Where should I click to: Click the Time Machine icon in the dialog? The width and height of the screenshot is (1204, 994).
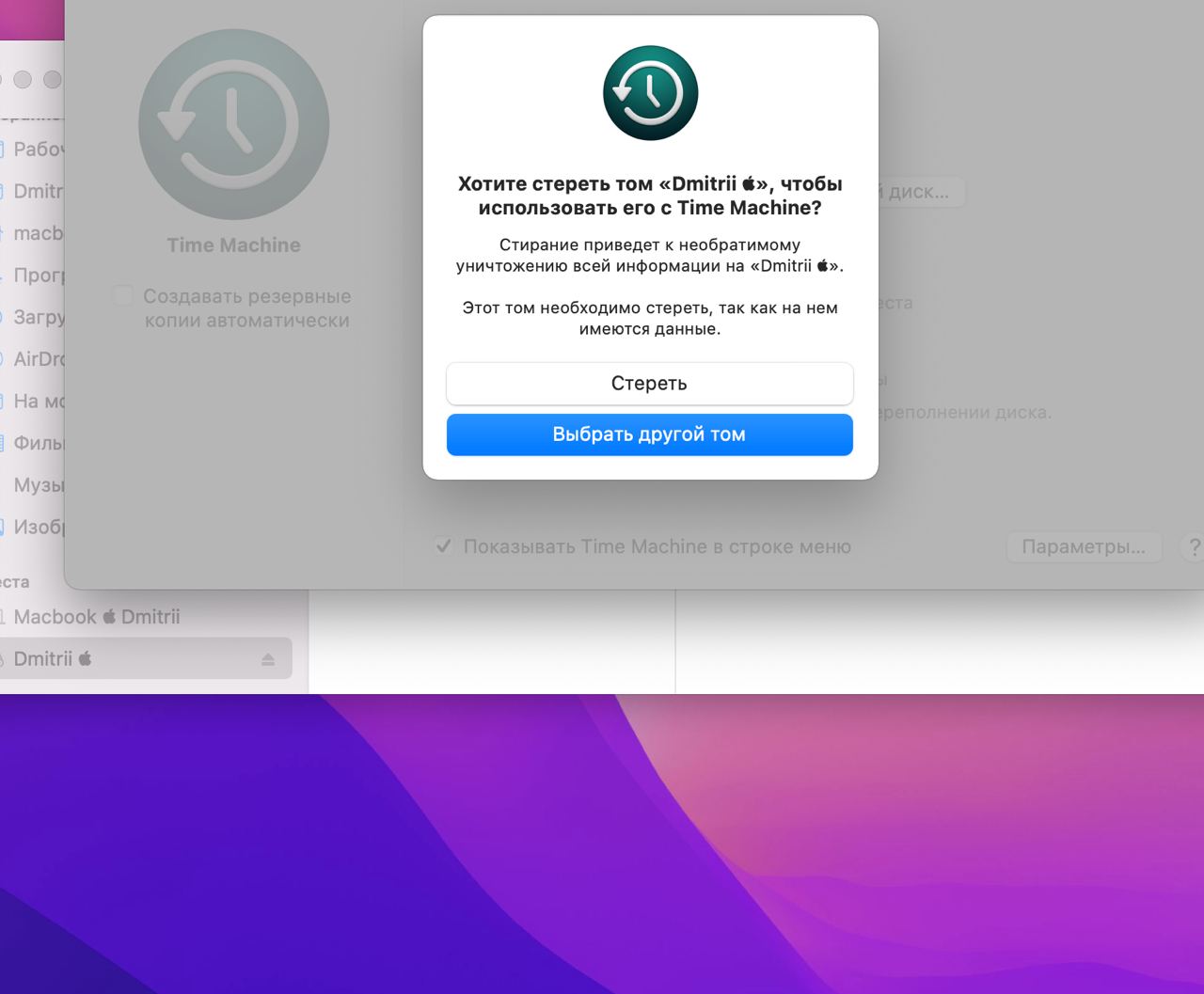650,93
